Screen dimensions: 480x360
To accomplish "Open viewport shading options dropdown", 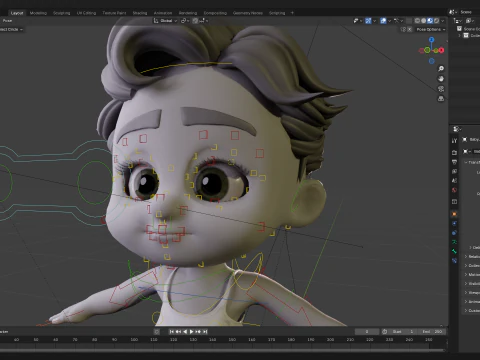I will (x=443, y=21).
